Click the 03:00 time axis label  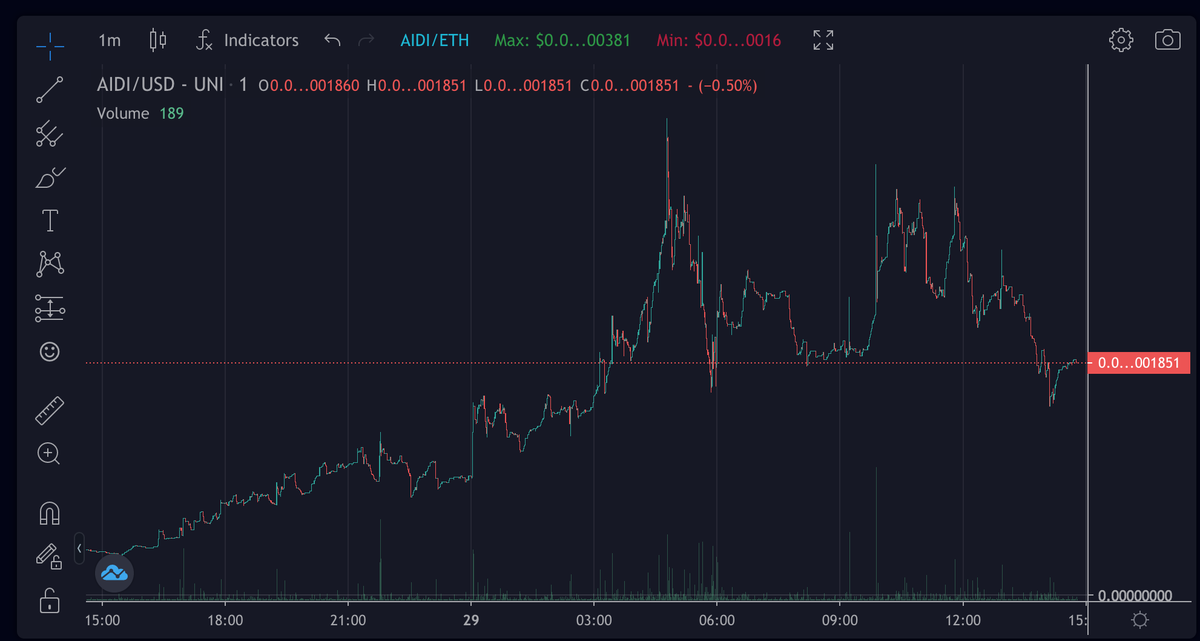(x=594, y=620)
